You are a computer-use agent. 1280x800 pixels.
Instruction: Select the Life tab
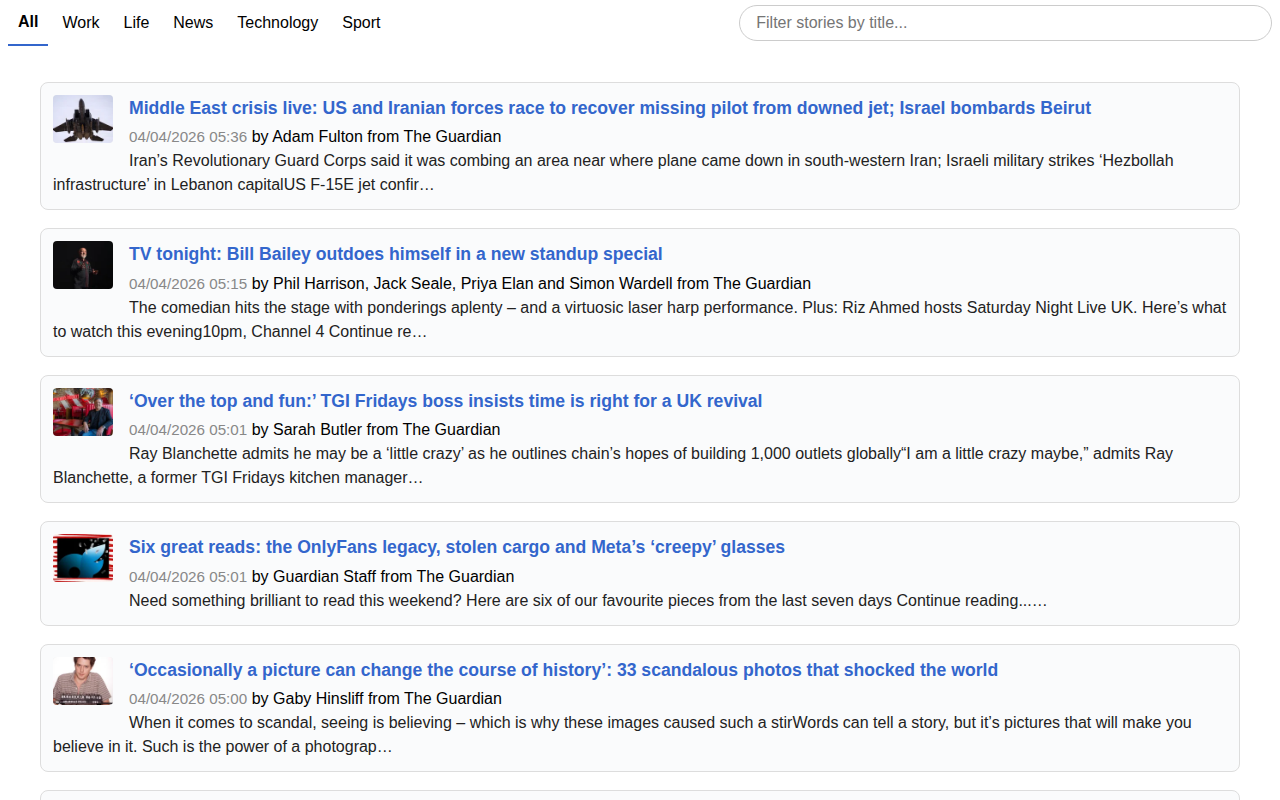point(136,22)
